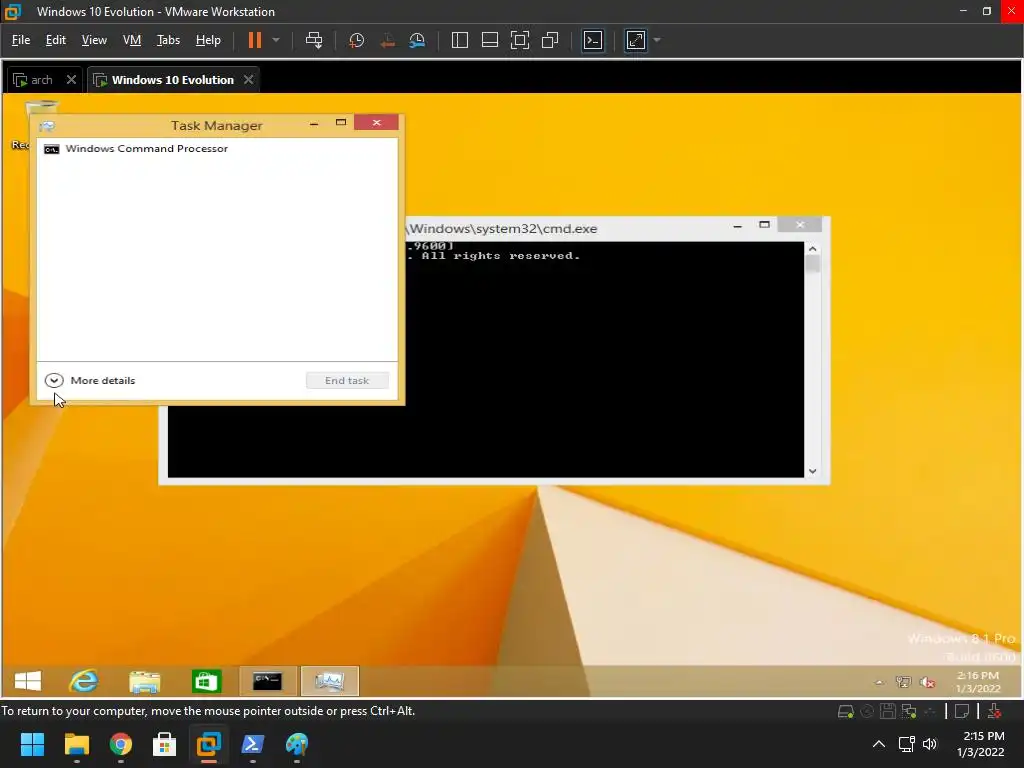Expand More details in Task Manager

point(90,381)
